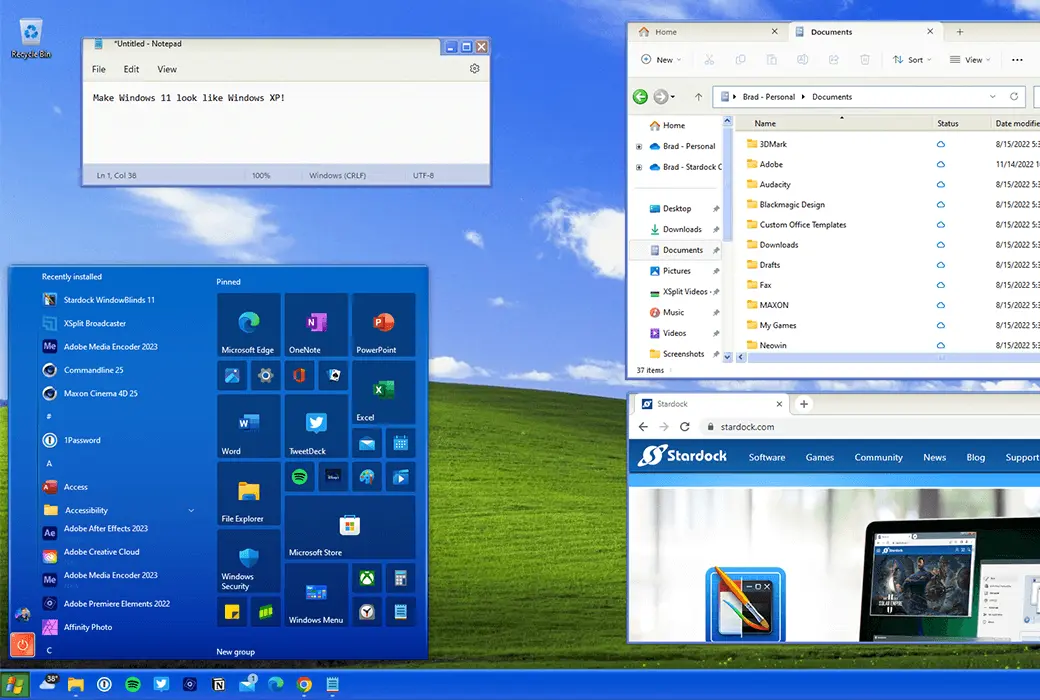The image size is (1040, 700).
Task: Select the Documents tab in File Explorer
Action: coord(864,32)
